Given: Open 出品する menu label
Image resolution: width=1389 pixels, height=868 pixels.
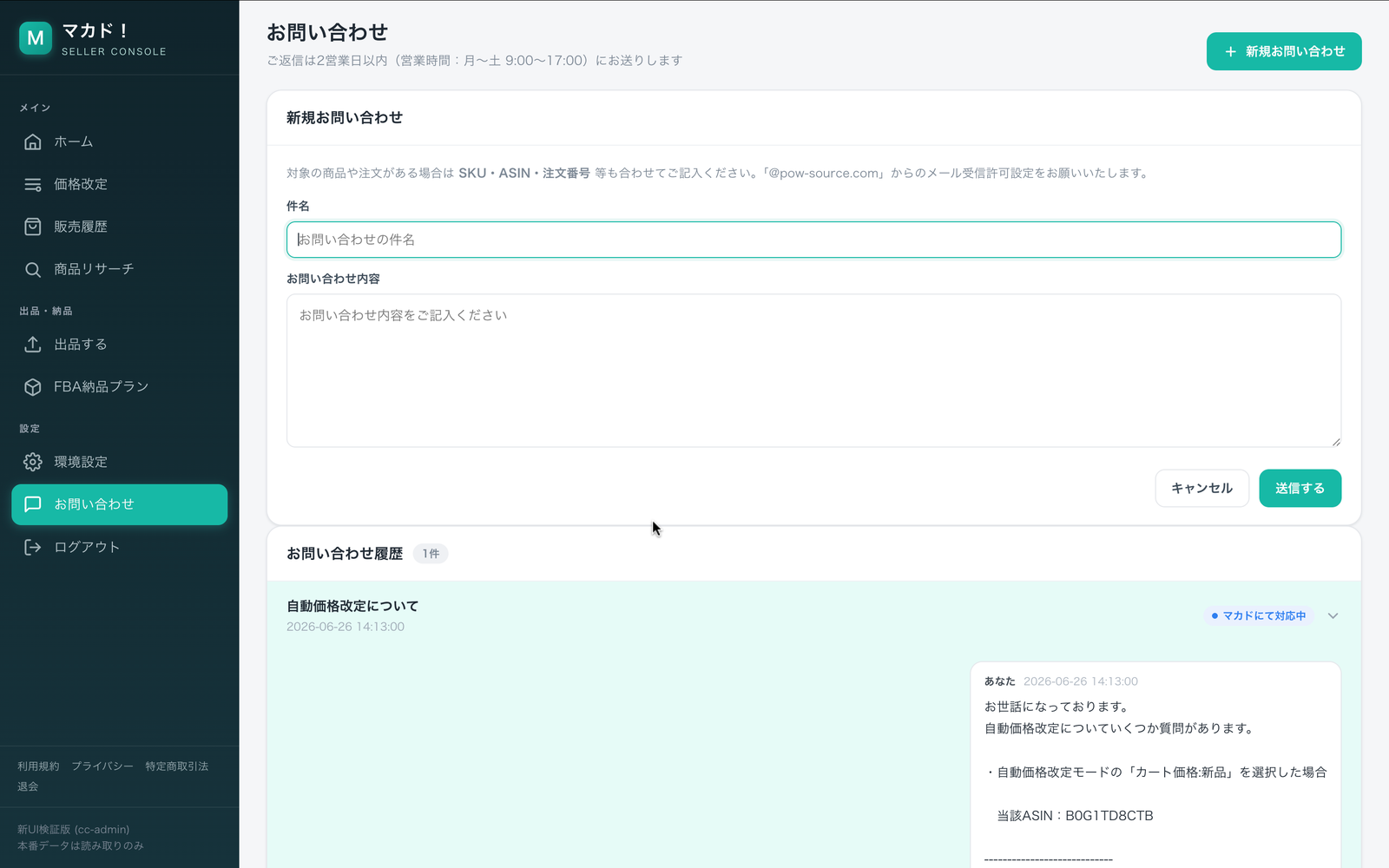Looking at the screenshot, I should (x=81, y=345).
